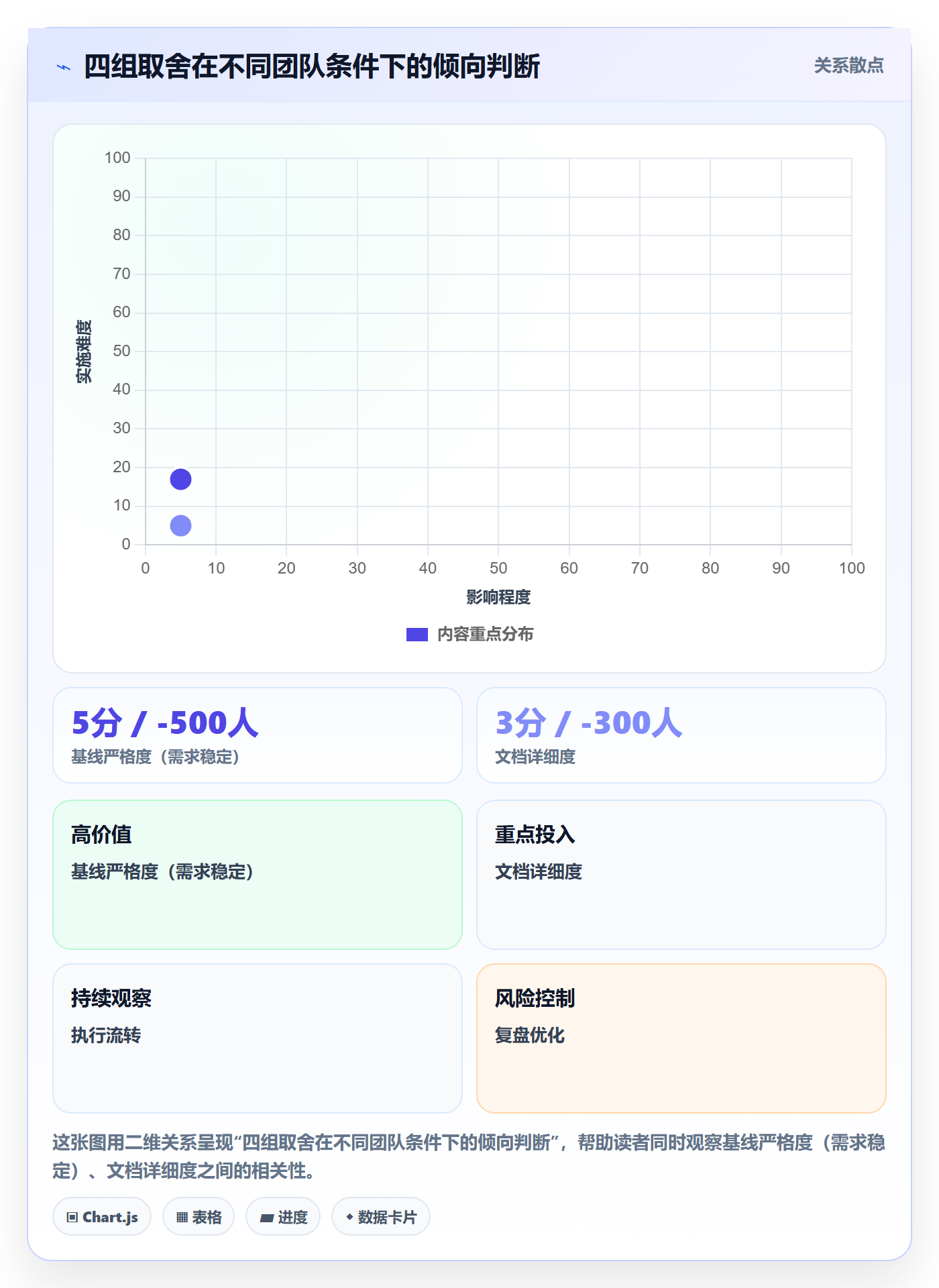This screenshot has height=1288, width=939.
Task: Click the Chart.js tag chip
Action: [102, 1217]
